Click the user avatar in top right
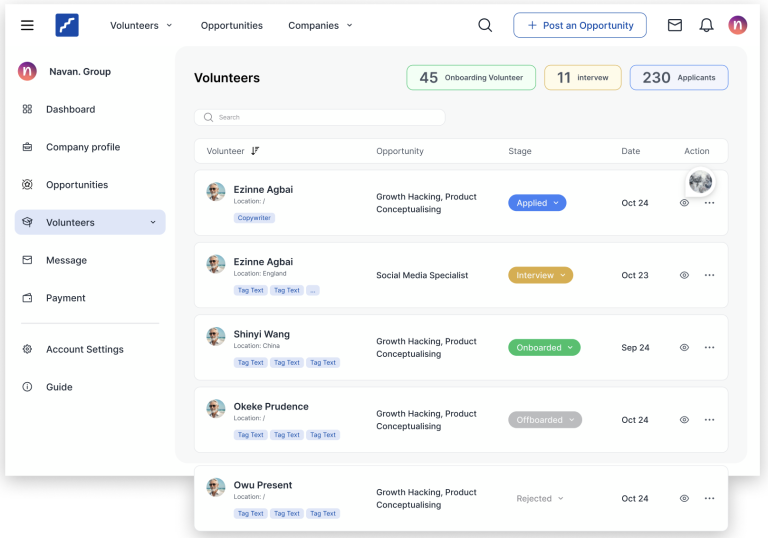 (737, 25)
